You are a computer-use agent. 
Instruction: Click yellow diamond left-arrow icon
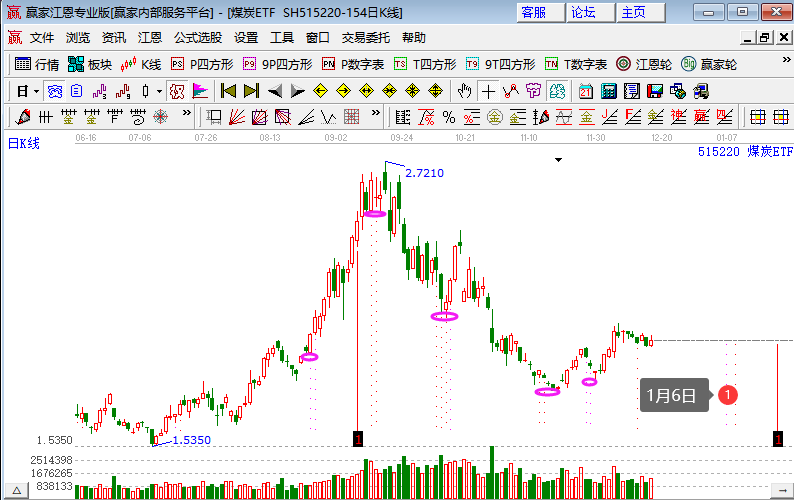tap(321, 92)
